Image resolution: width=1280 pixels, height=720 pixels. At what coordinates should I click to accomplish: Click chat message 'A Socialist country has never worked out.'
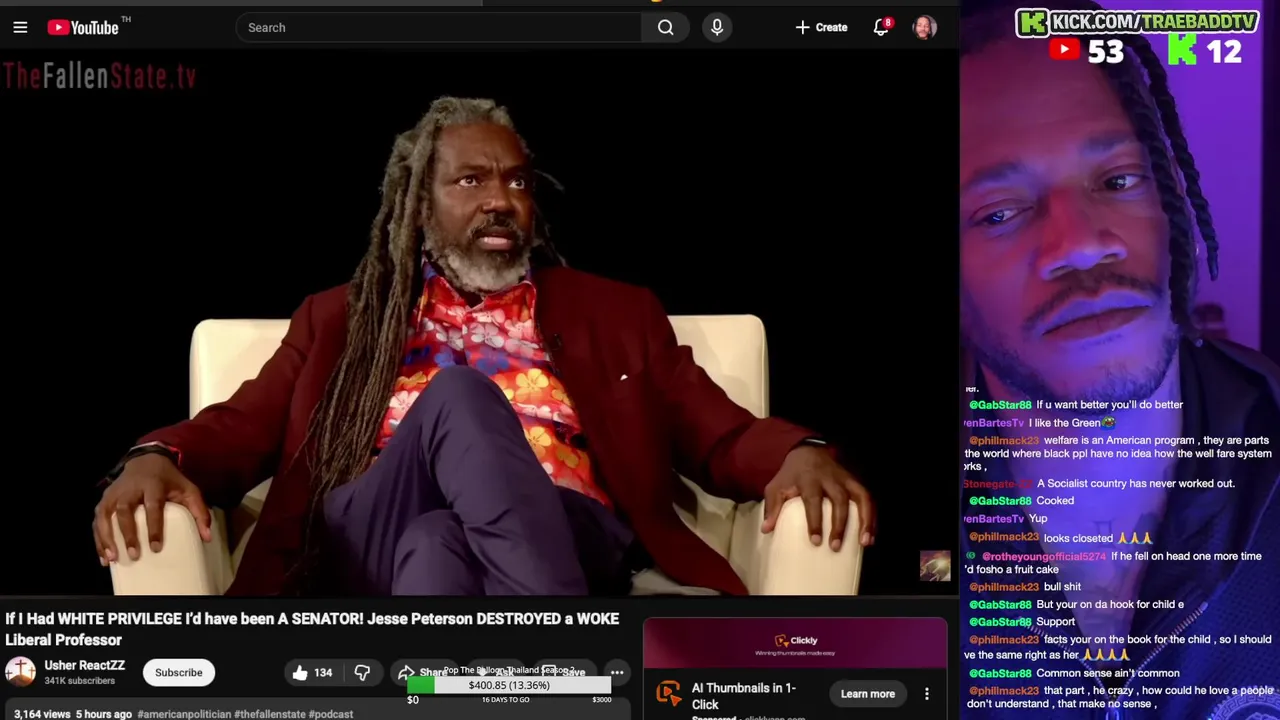click(x=1135, y=484)
